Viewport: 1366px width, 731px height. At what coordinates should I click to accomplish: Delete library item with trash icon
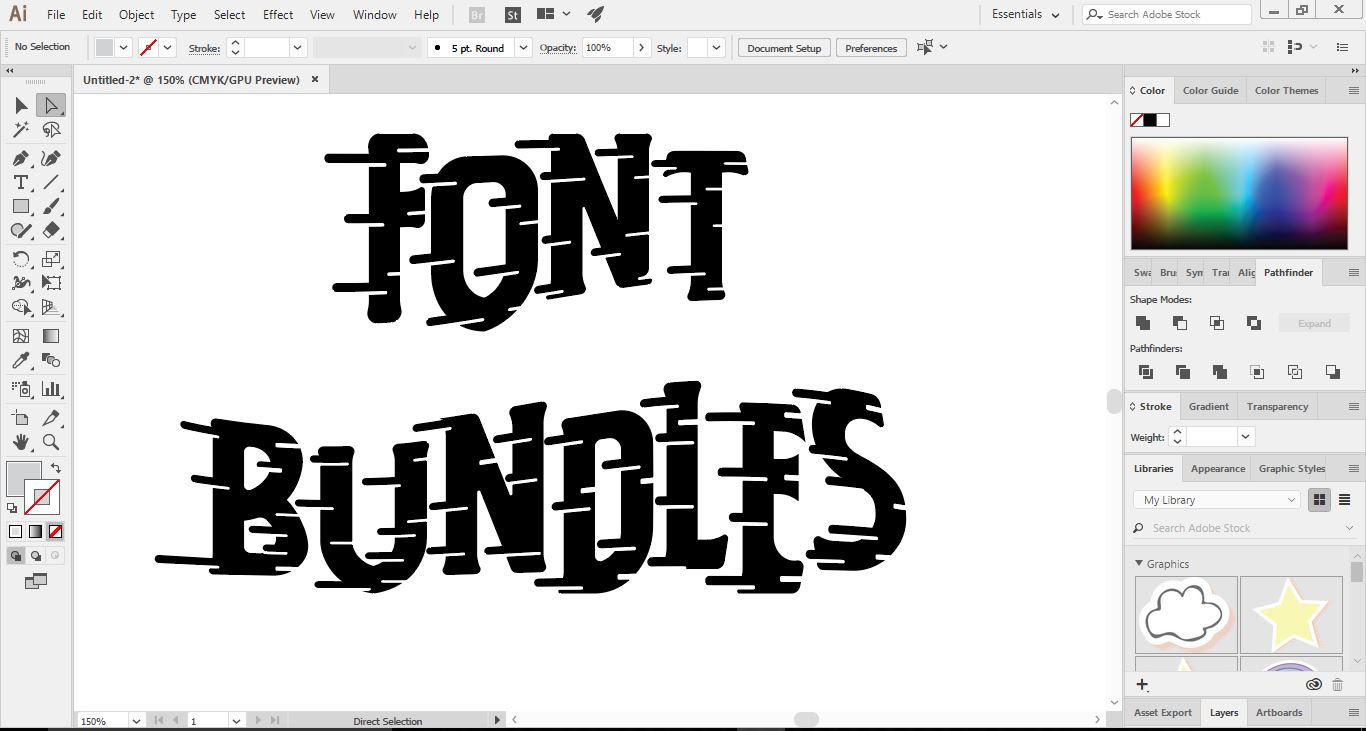click(x=1338, y=685)
